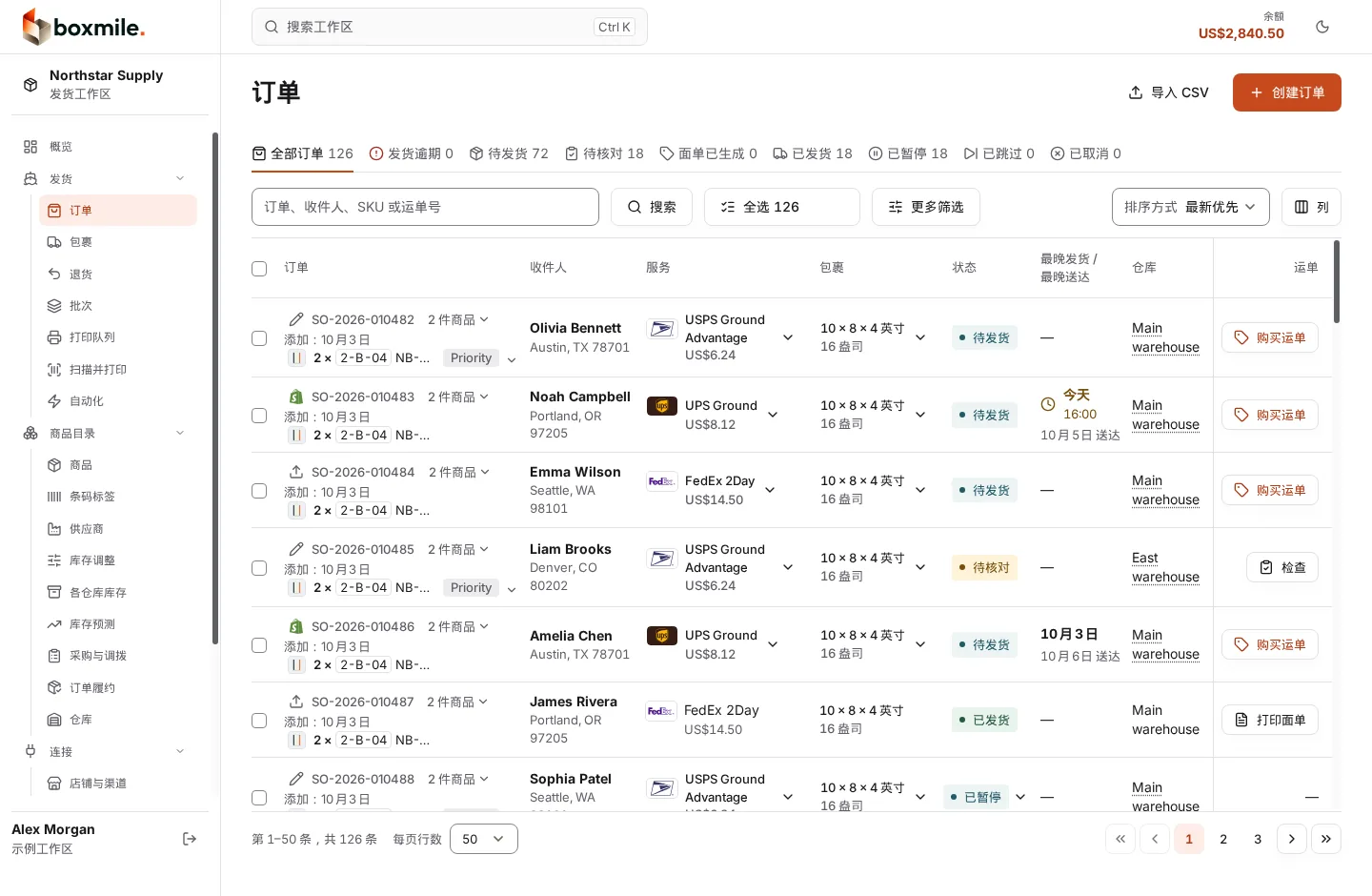Click the 创建订单 button

coord(1287,92)
